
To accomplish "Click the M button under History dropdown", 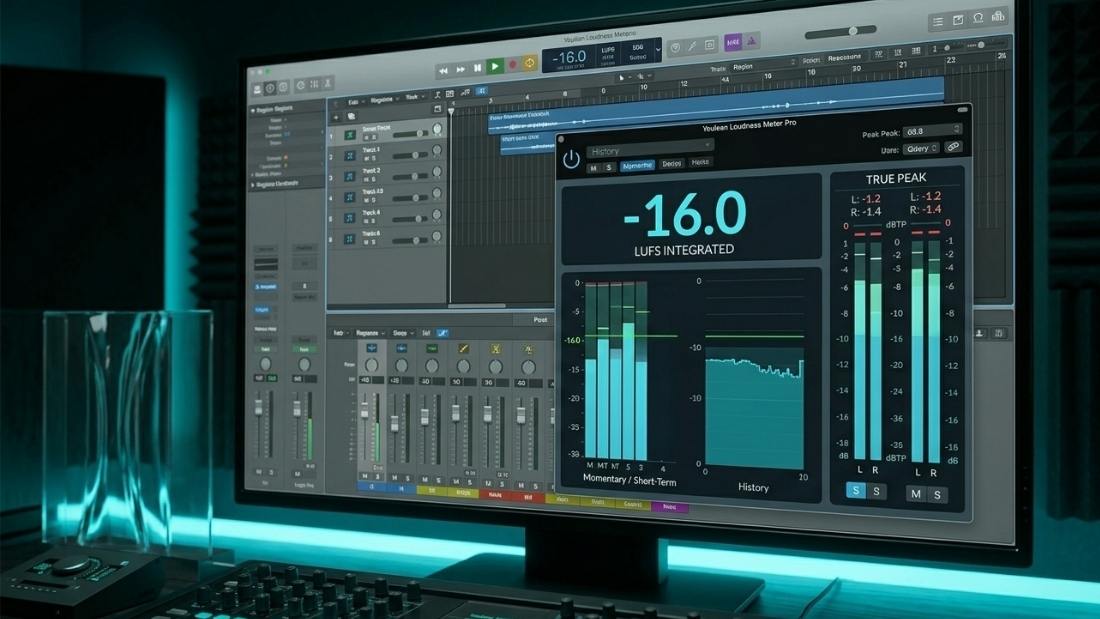I will coord(593,168).
